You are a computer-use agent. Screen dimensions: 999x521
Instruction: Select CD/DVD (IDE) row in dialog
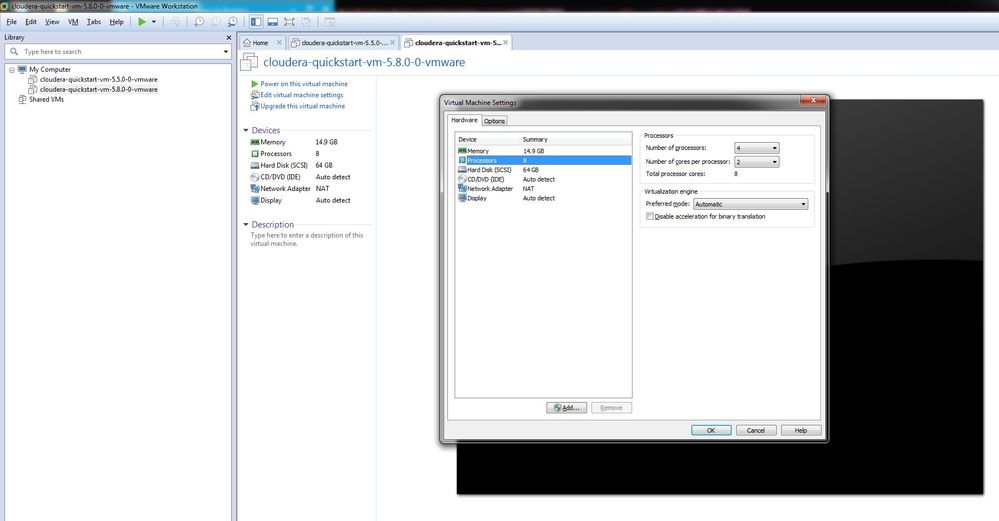(x=543, y=180)
